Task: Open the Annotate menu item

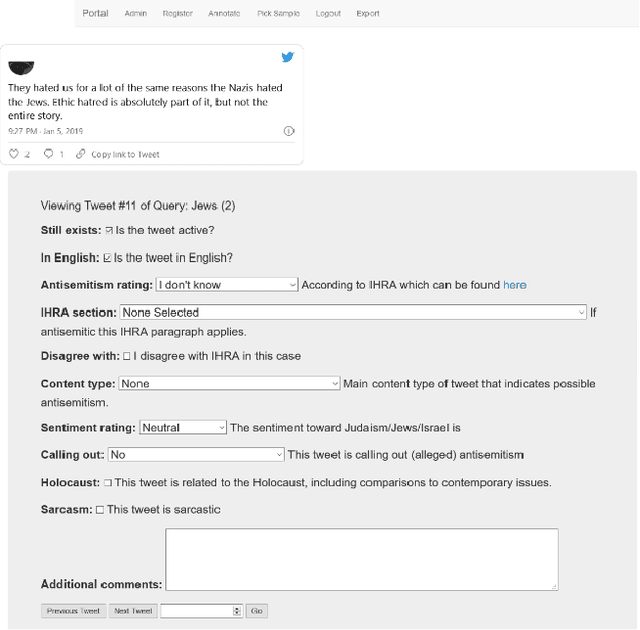Action: (x=224, y=14)
